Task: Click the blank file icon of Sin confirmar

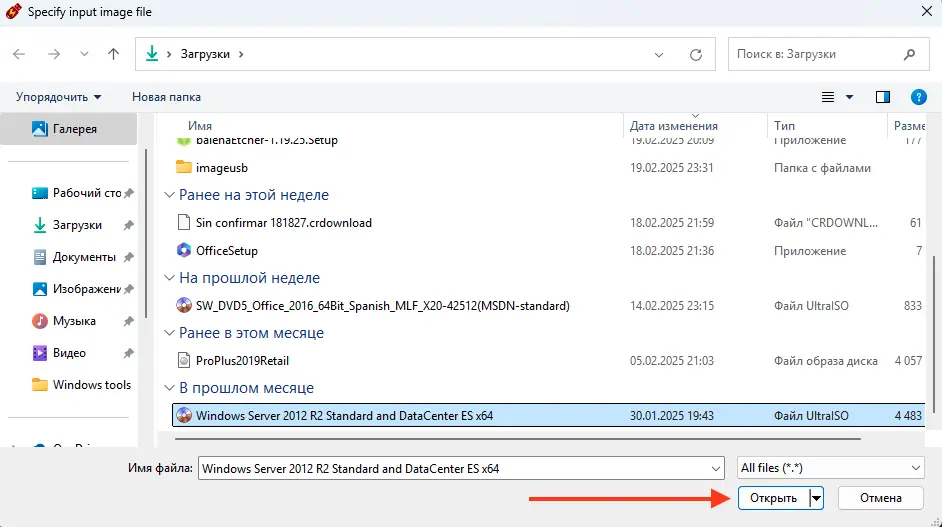Action: click(x=184, y=222)
